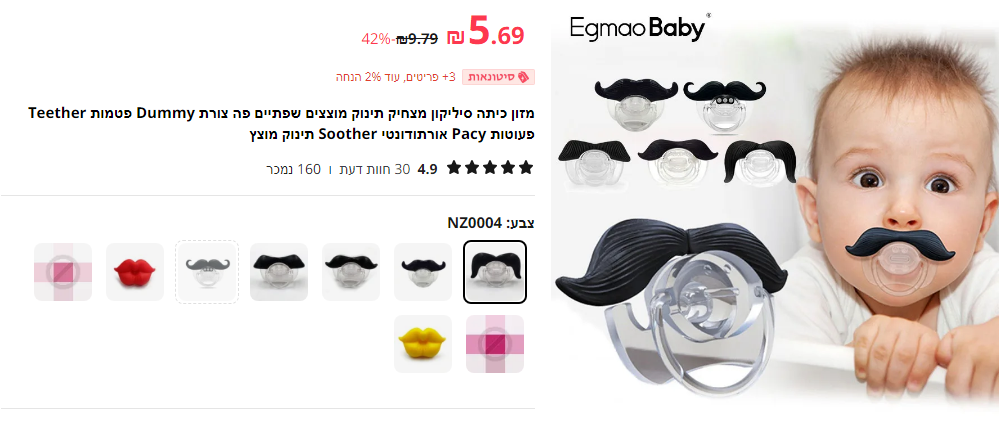Screen dimensions: 999x422
Task: Select the pink gift box variant in second row
Action: [x=495, y=344]
